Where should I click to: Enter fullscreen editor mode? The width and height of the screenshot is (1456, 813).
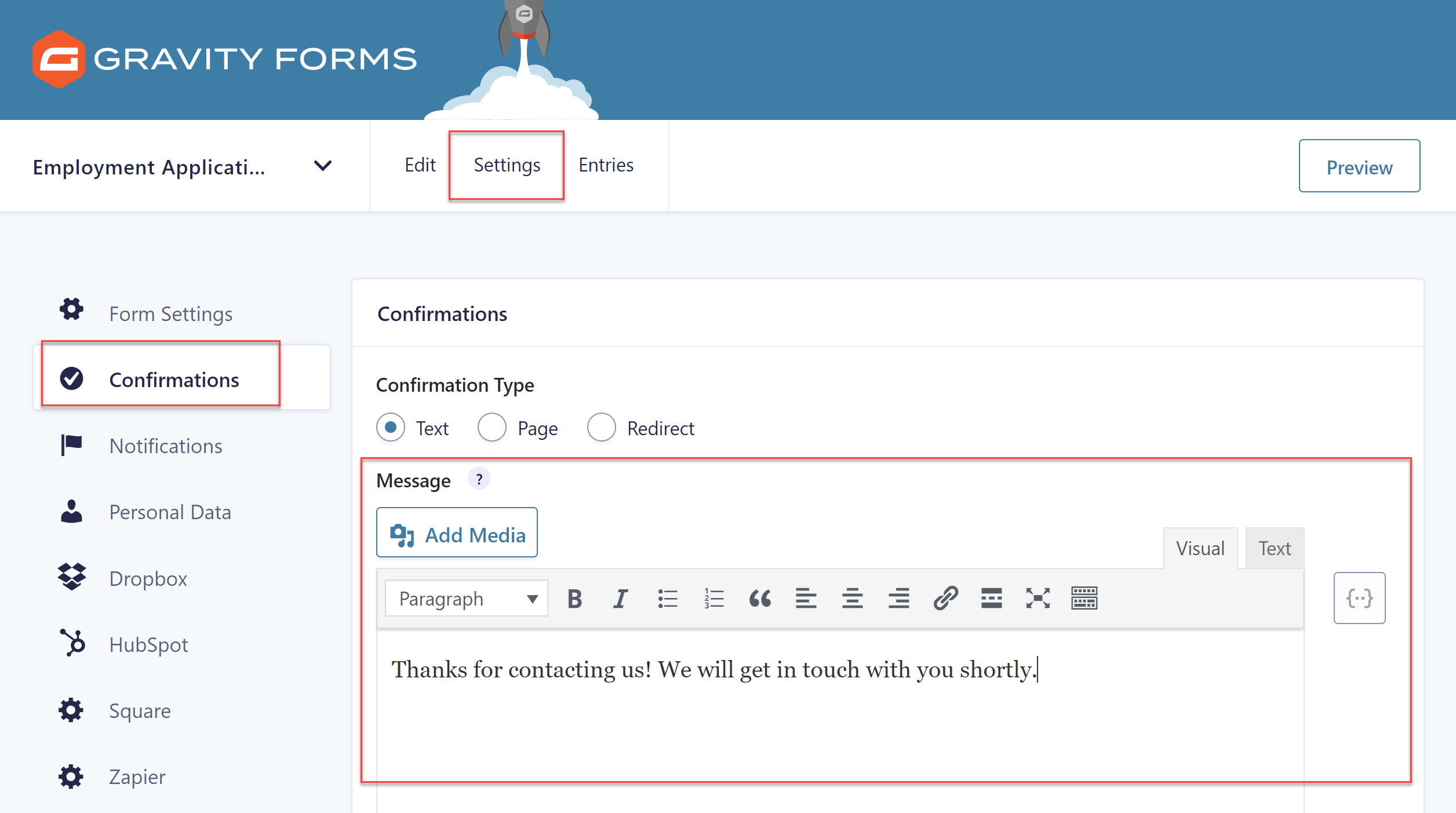[1038, 599]
